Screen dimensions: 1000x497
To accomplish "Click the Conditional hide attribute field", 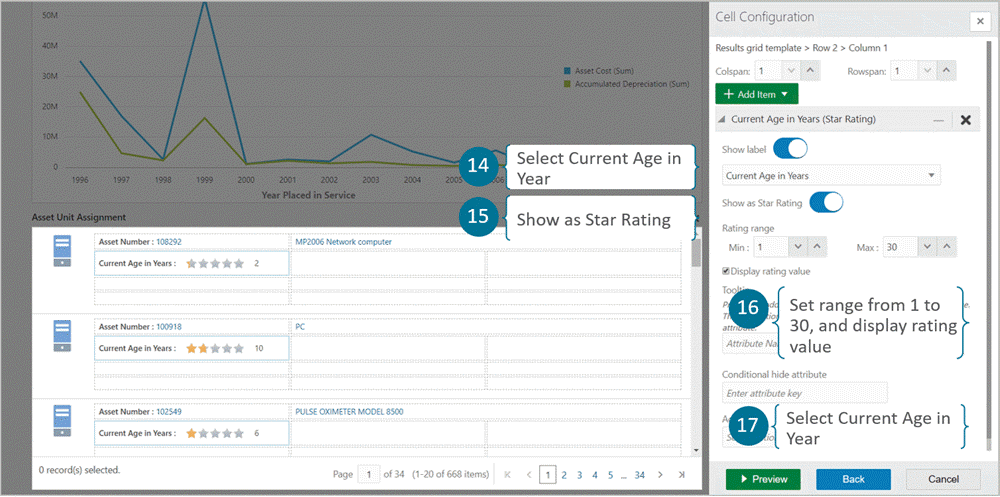I will click(805, 393).
